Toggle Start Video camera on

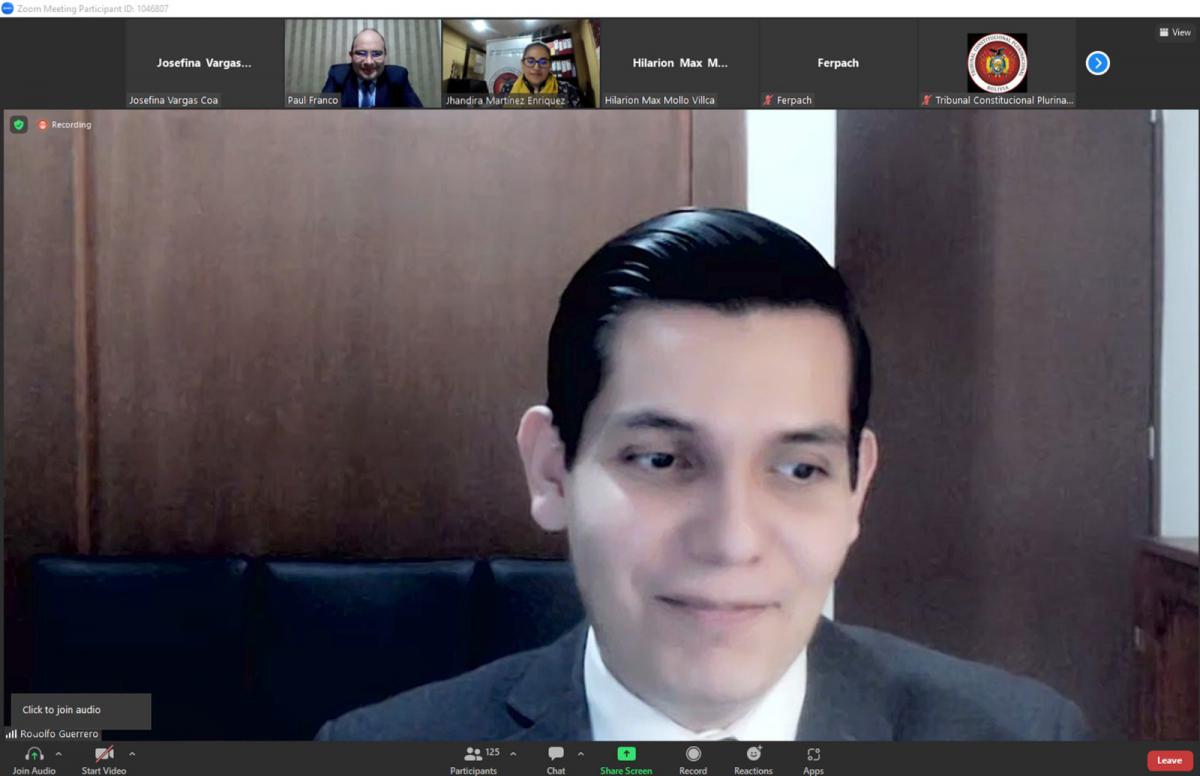(103, 755)
